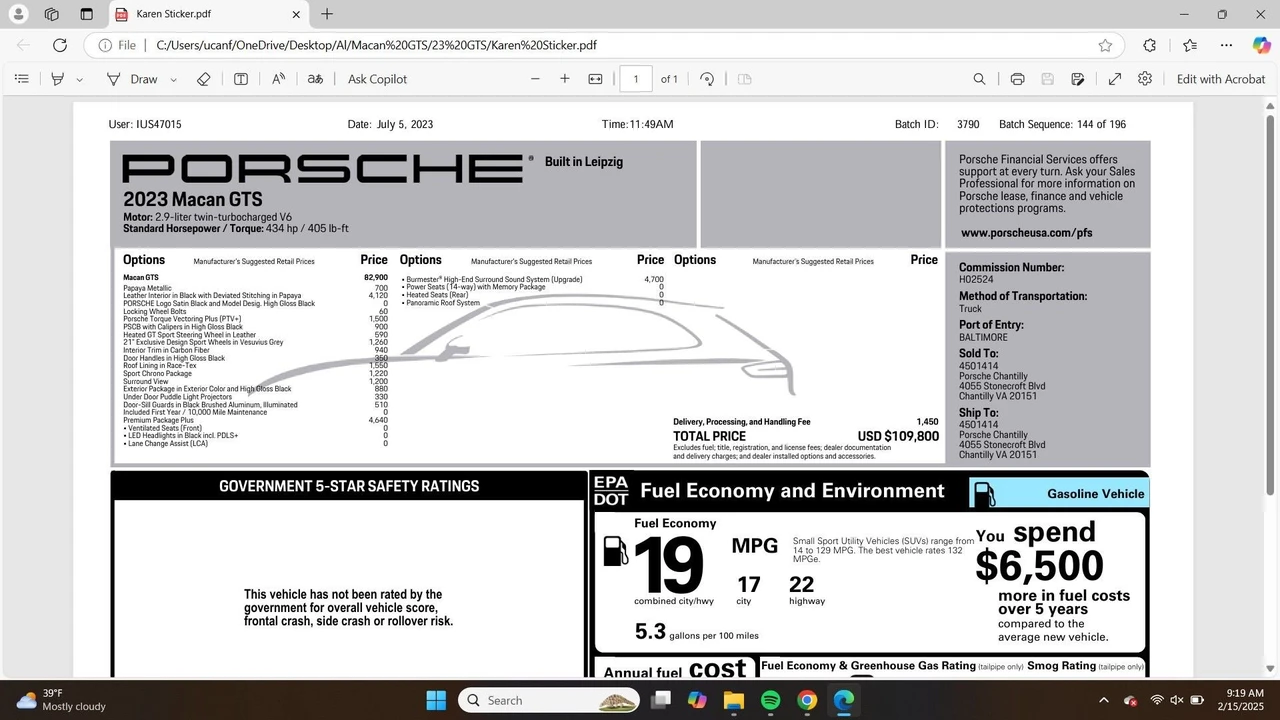The width and height of the screenshot is (1280, 720).
Task: Toggle Fit to width view
Action: pos(595,79)
